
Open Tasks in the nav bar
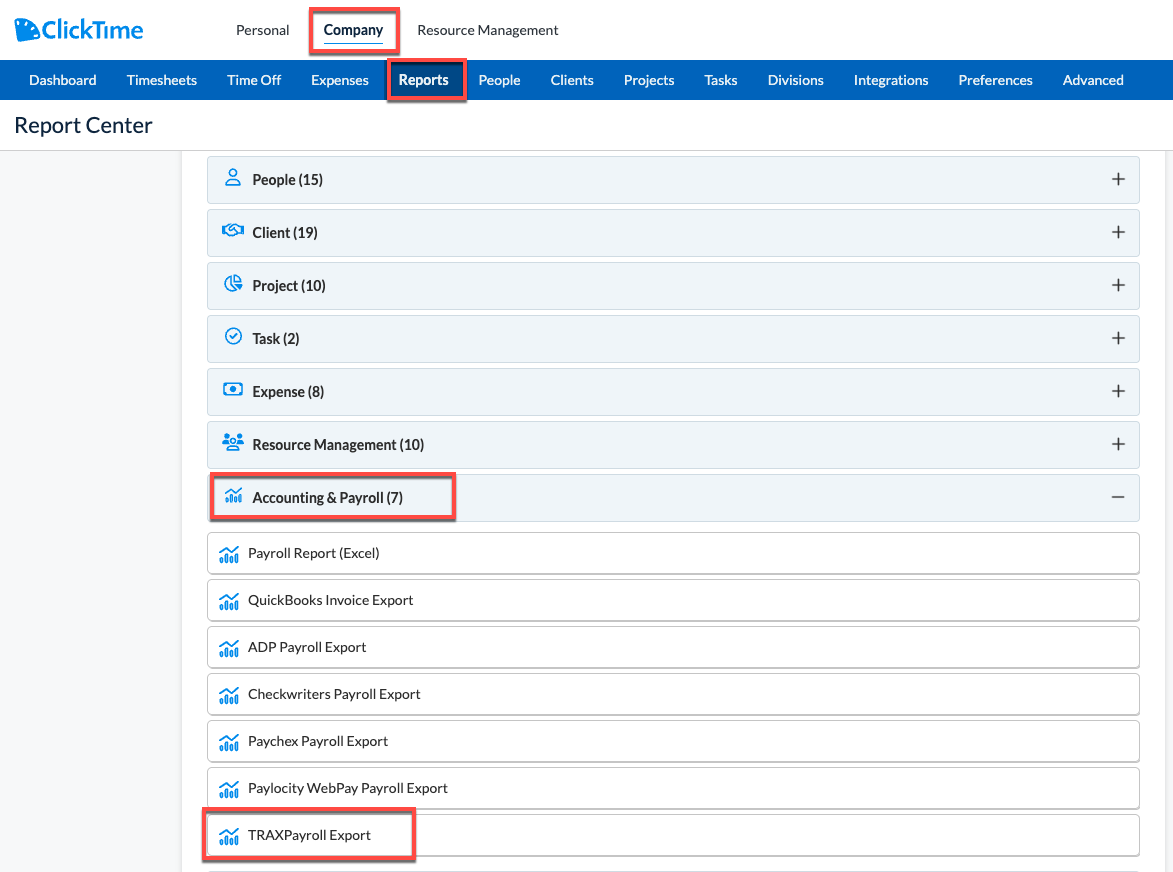click(720, 80)
